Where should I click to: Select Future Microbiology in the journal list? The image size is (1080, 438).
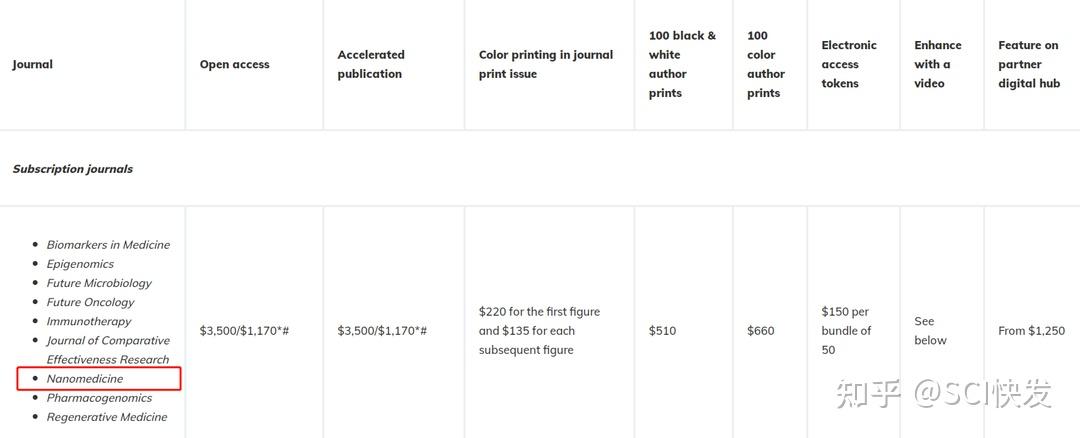click(99, 283)
